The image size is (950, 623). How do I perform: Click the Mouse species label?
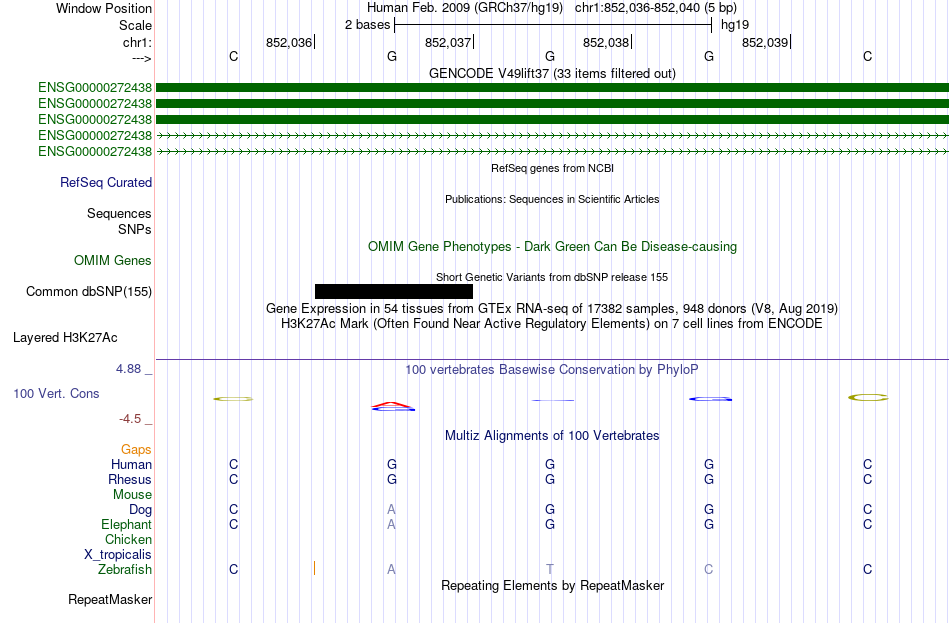[x=132, y=495]
